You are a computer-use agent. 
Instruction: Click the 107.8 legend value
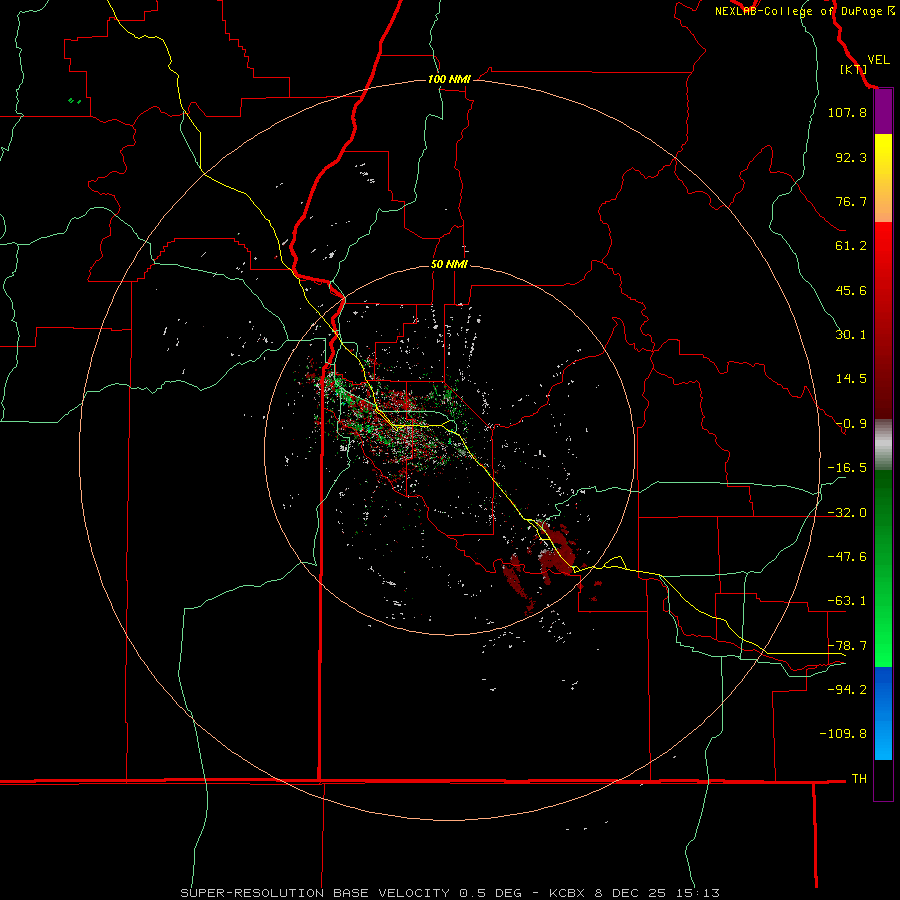point(847,112)
